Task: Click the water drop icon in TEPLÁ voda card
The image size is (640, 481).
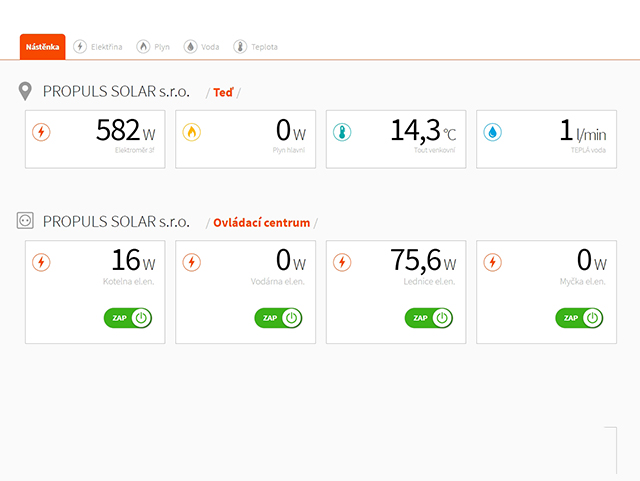Action: pos(492,132)
